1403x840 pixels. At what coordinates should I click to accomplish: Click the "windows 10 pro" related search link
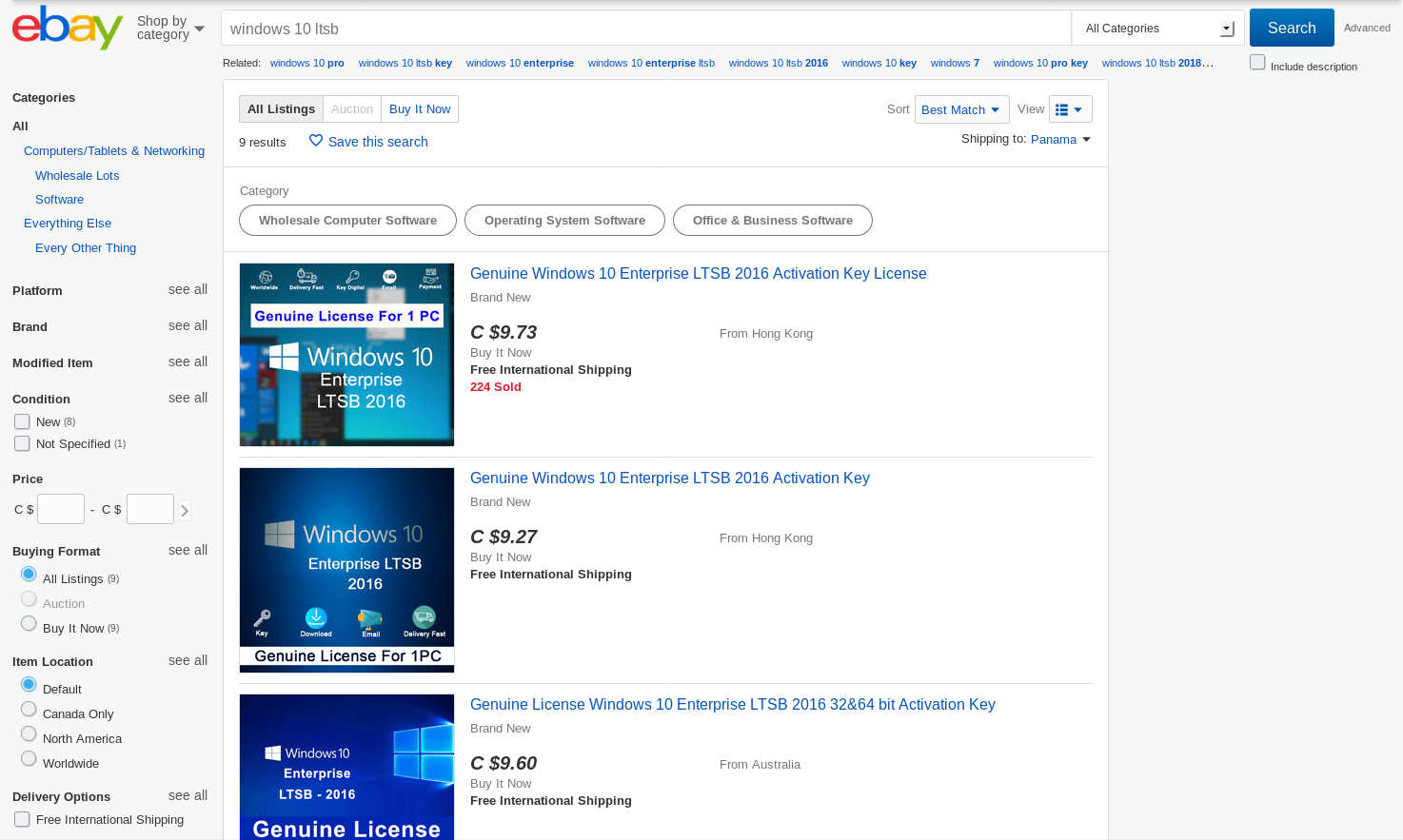point(306,63)
